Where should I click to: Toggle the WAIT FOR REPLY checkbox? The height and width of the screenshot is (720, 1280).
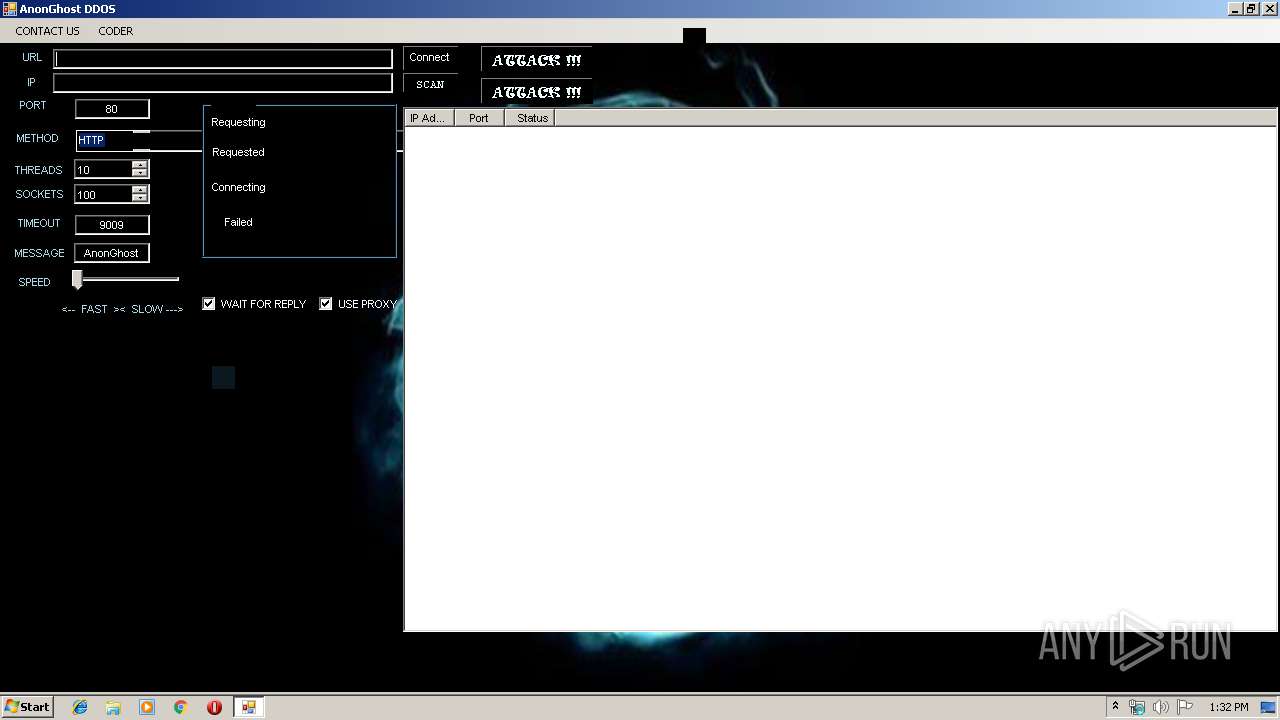point(209,304)
